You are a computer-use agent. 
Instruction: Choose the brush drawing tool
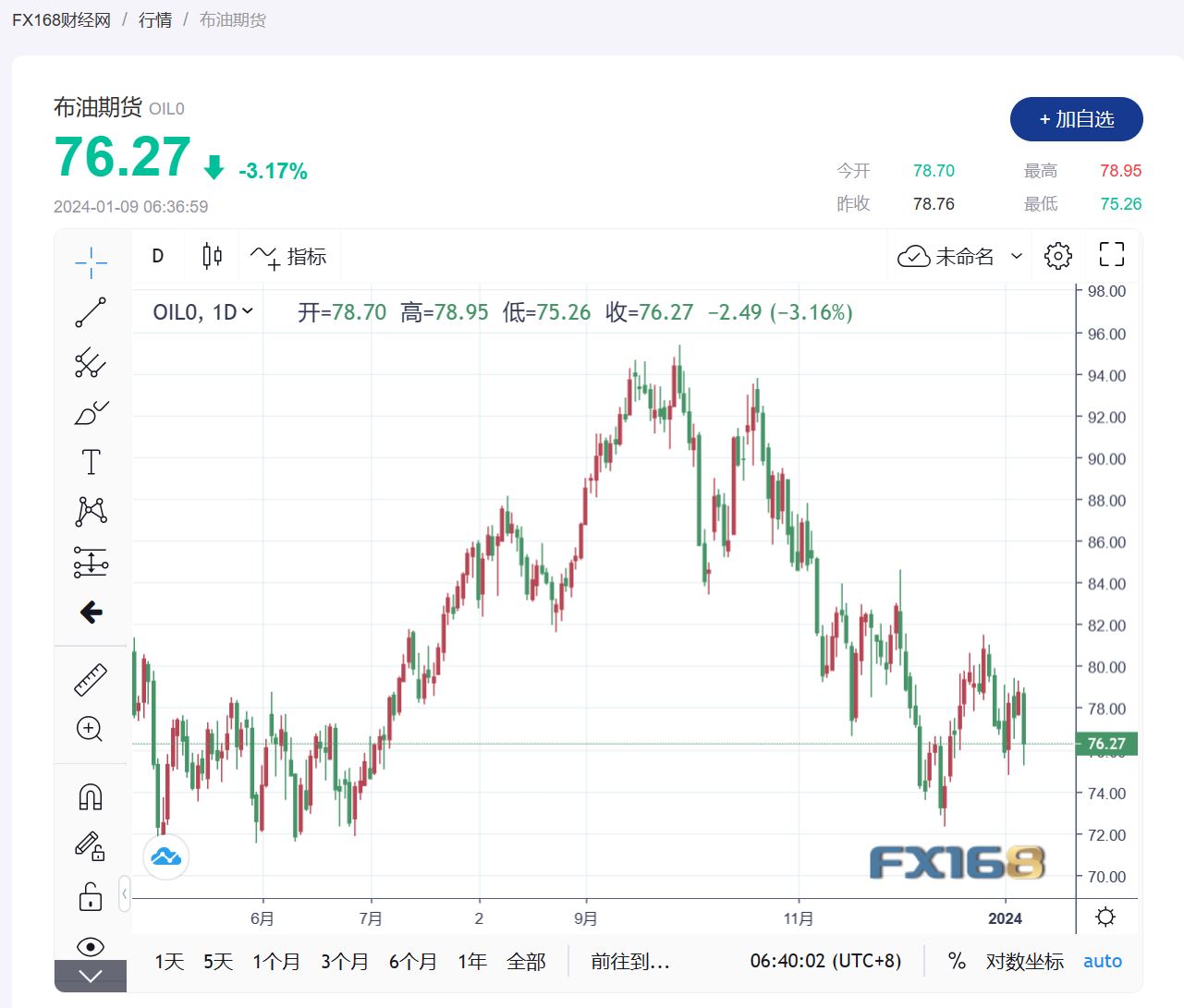point(91,413)
